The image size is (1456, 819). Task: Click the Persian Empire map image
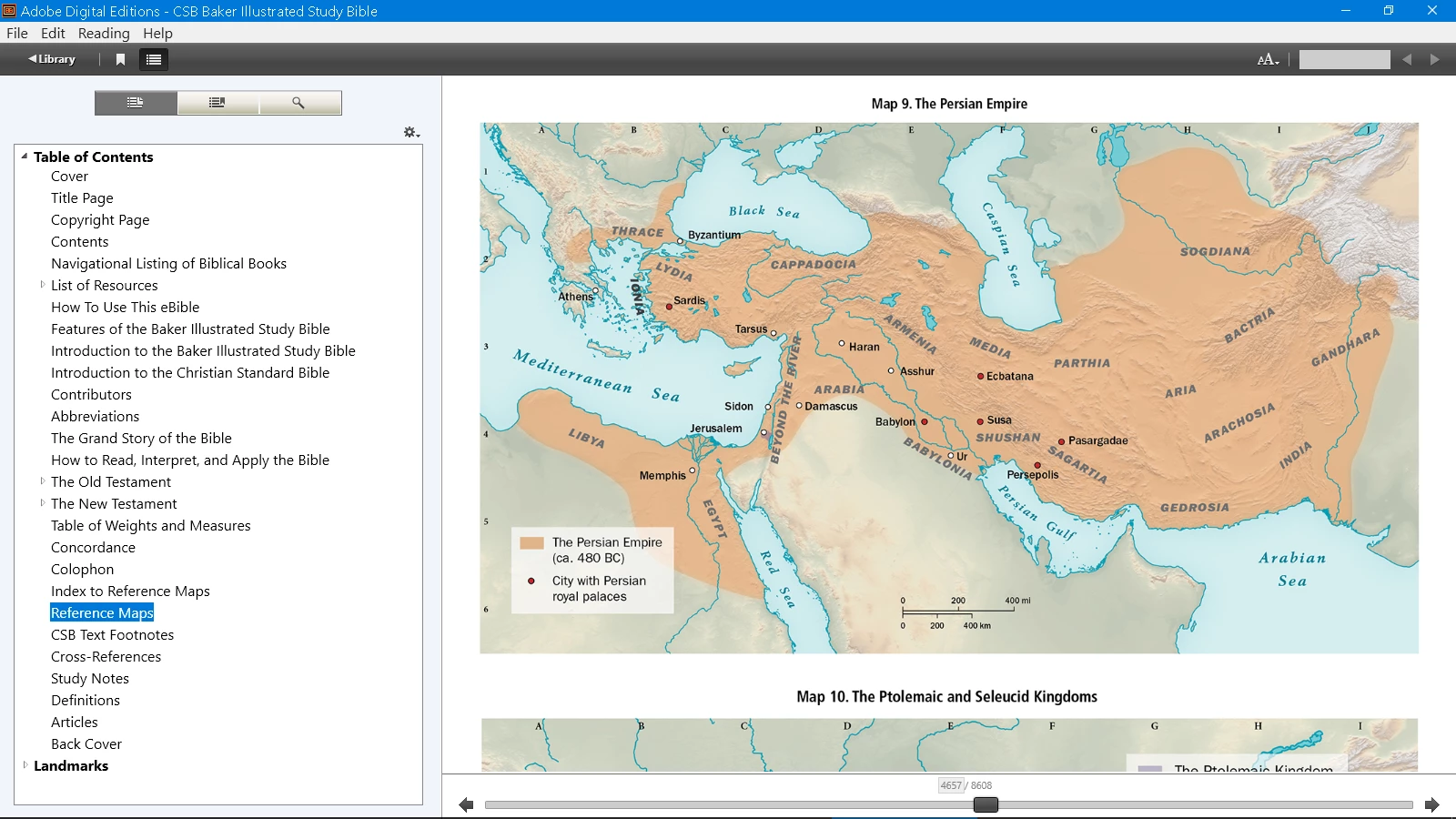pos(949,389)
